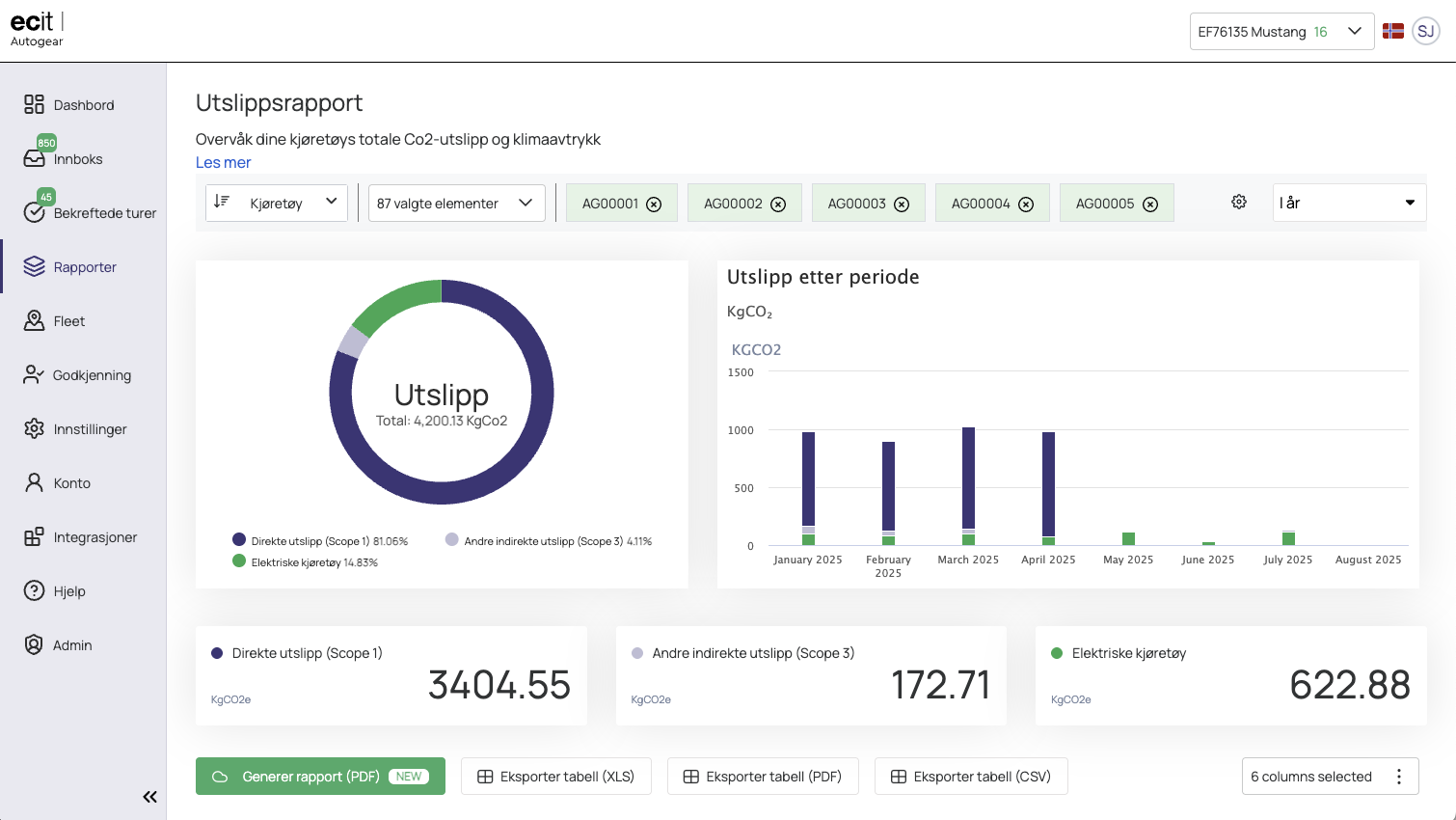This screenshot has width=1456, height=820.
Task: Go to Fleet in the sidebar
Action: point(68,321)
